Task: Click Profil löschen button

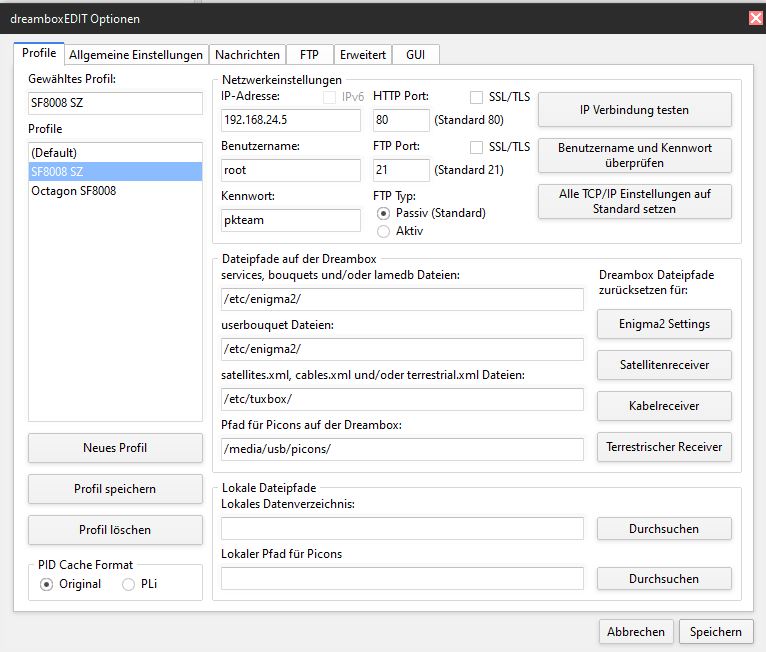Action: [114, 530]
